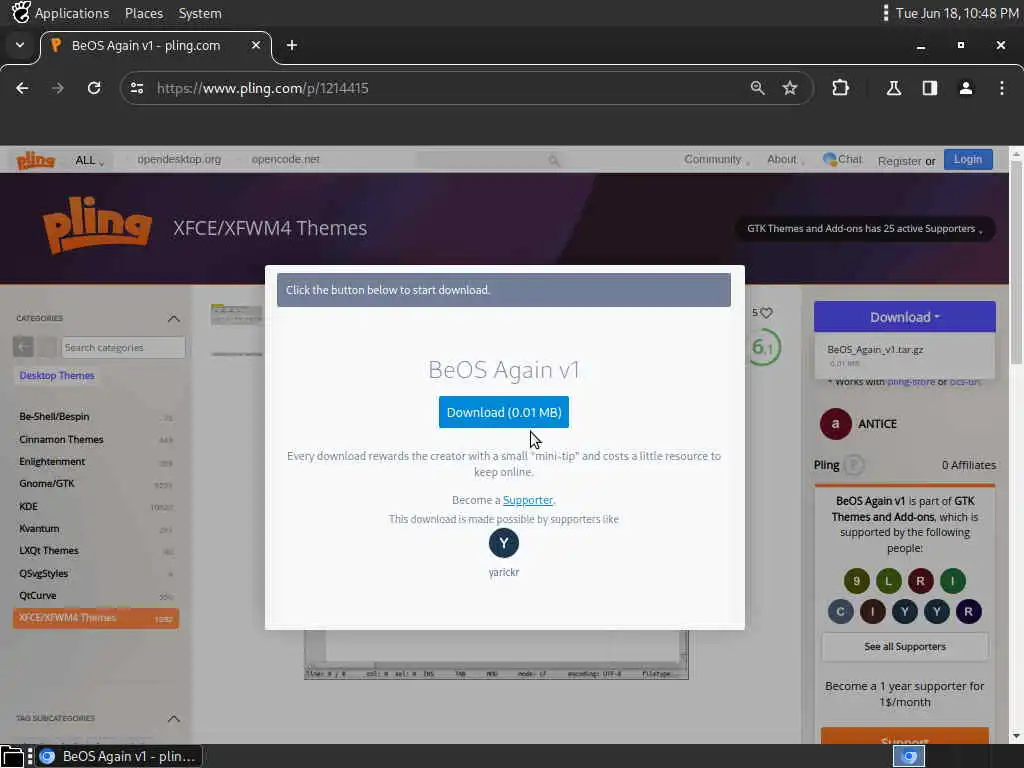The height and width of the screenshot is (768, 1024).
Task: Open the purple Download dropdown button
Action: click(x=904, y=317)
